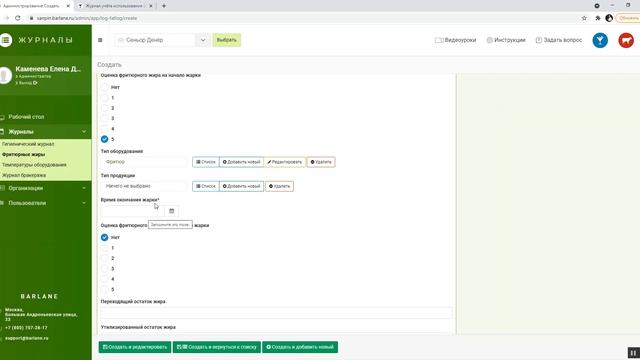This screenshot has height=360, width=640.
Task: Select rating 3 for end-of-frying fat
Action: [x=104, y=269]
